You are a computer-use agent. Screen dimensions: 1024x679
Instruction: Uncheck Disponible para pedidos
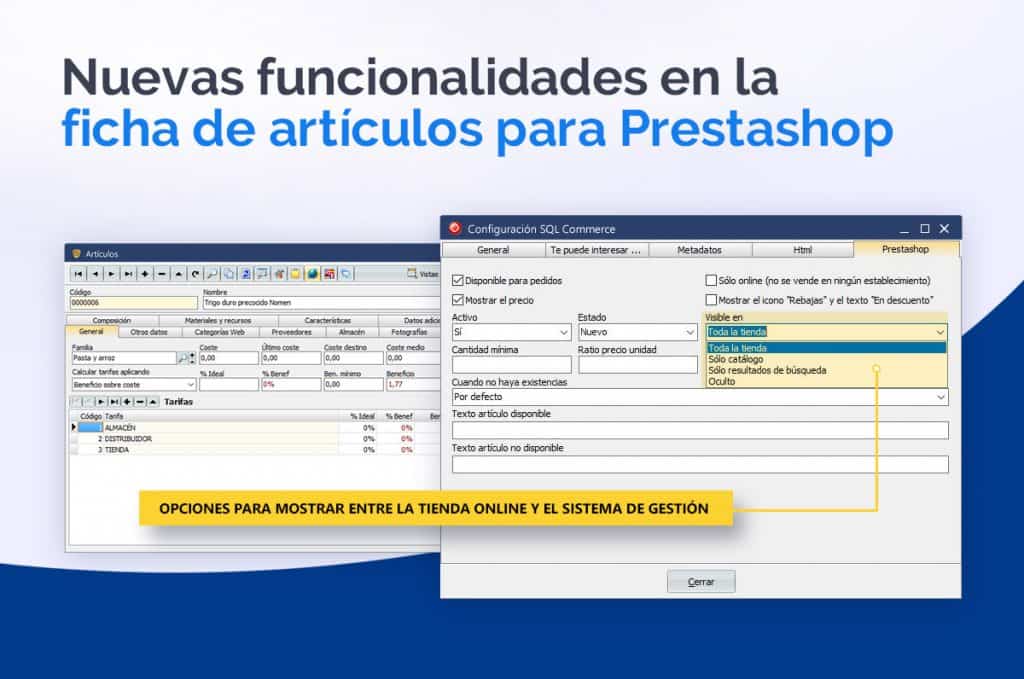pyautogui.click(x=458, y=281)
